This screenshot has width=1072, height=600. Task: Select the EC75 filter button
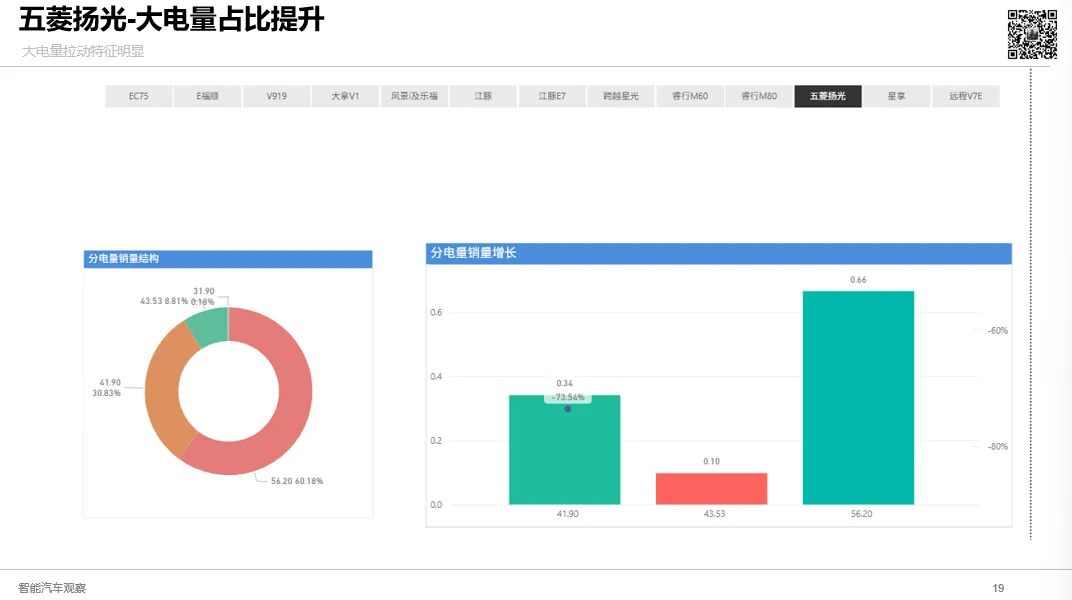(x=138, y=96)
